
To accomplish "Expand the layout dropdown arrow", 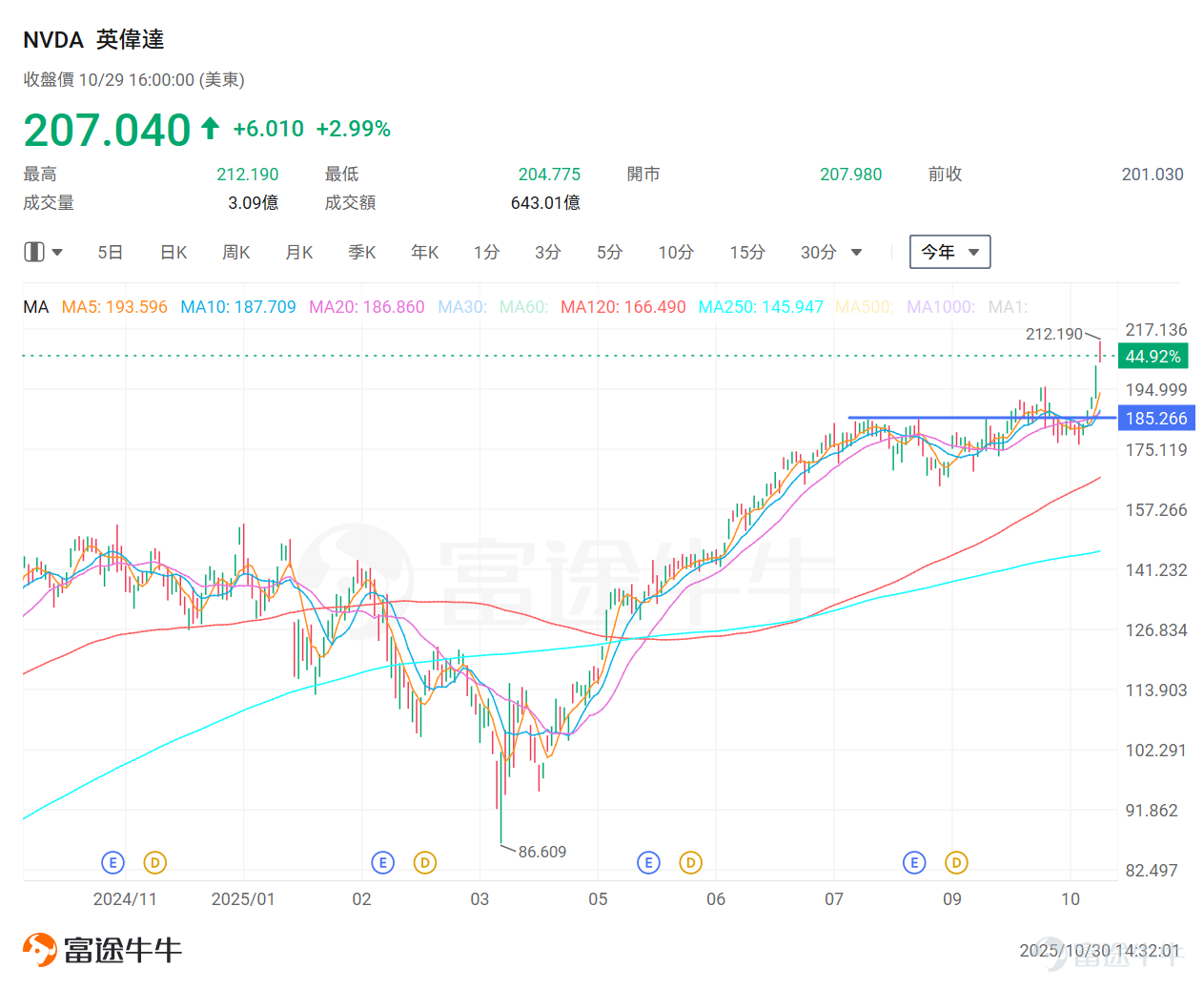I will [57, 253].
